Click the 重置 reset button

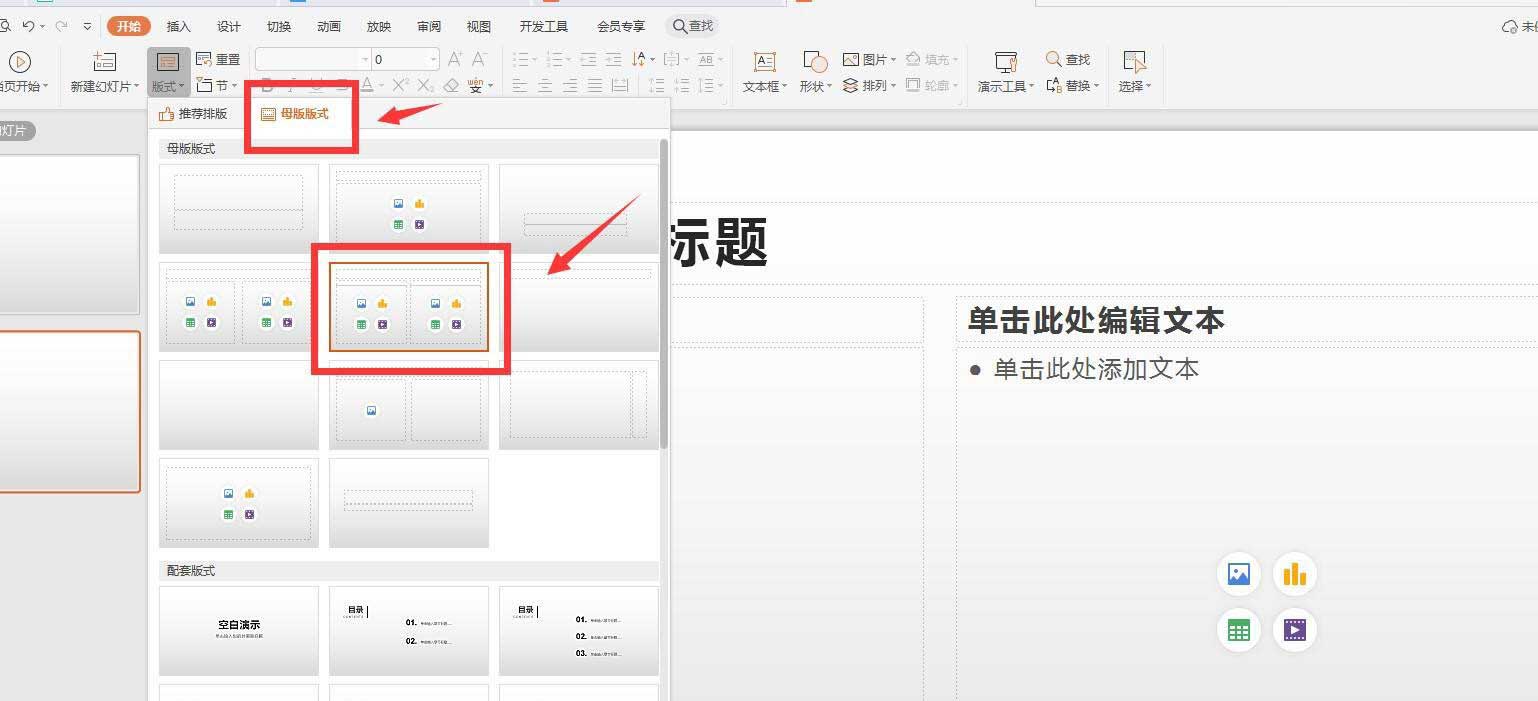[219, 58]
